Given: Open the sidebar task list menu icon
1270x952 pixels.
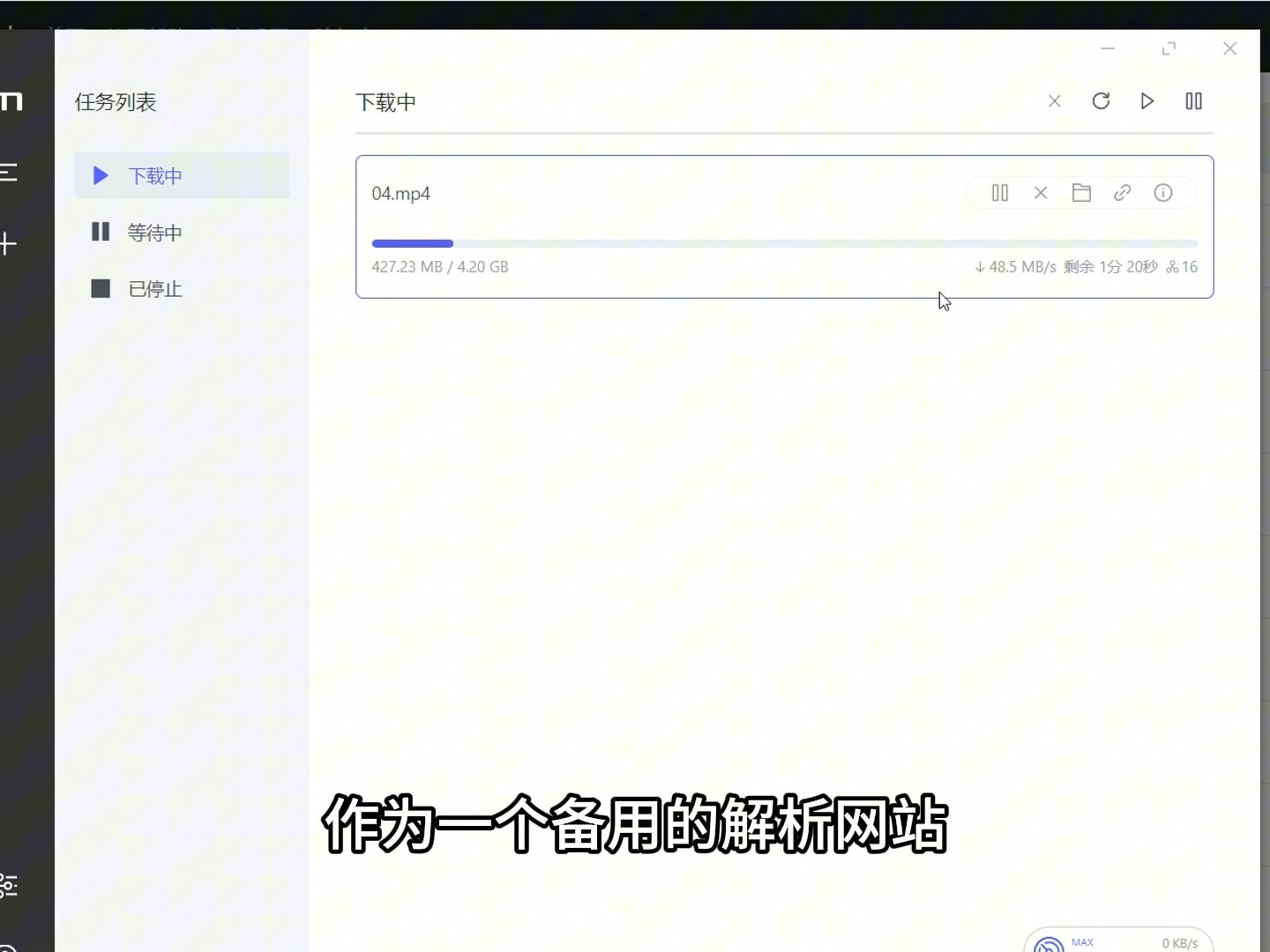Looking at the screenshot, I should point(9,172).
